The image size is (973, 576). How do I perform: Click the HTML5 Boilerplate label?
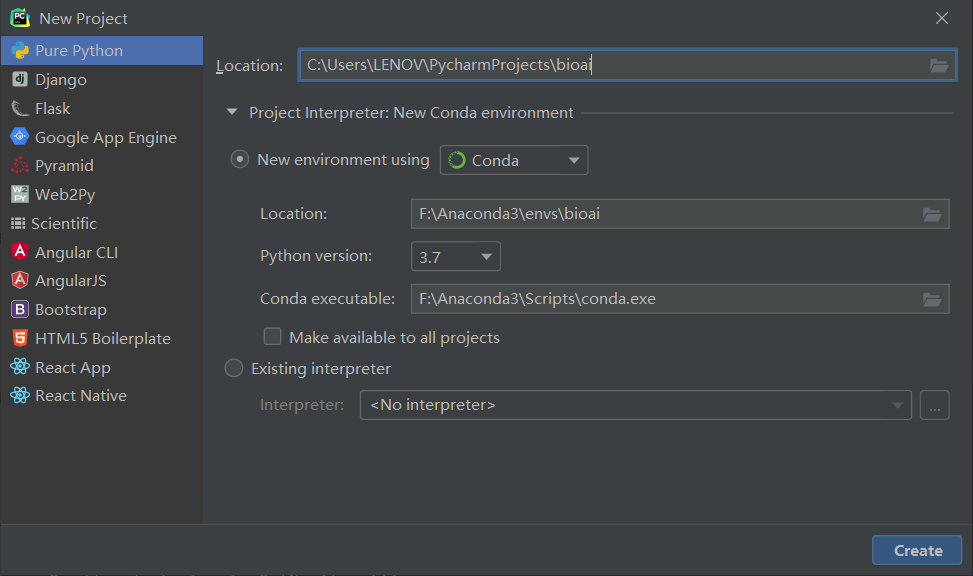[103, 338]
